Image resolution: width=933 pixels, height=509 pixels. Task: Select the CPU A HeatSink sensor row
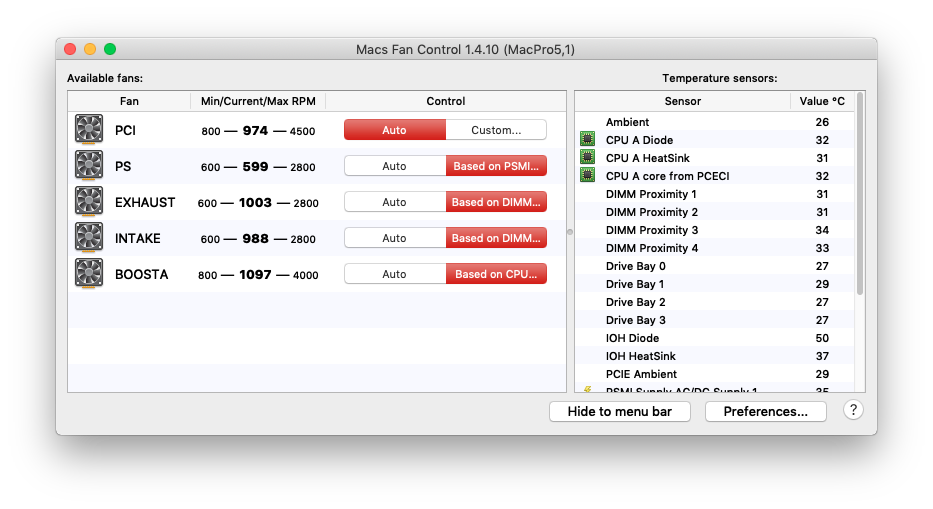click(x=715, y=158)
